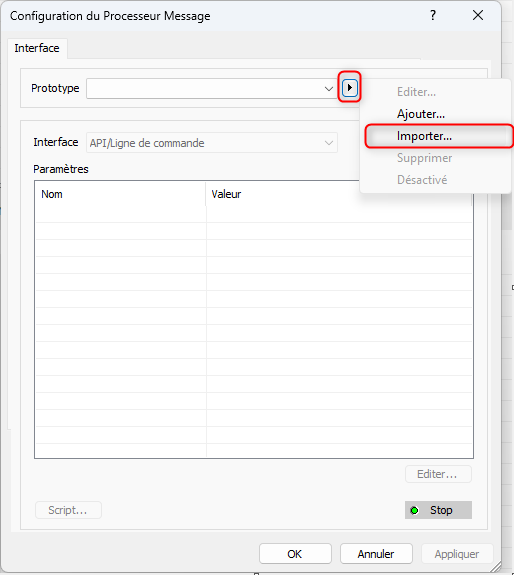
Task: Click the OK button
Action: [295, 554]
